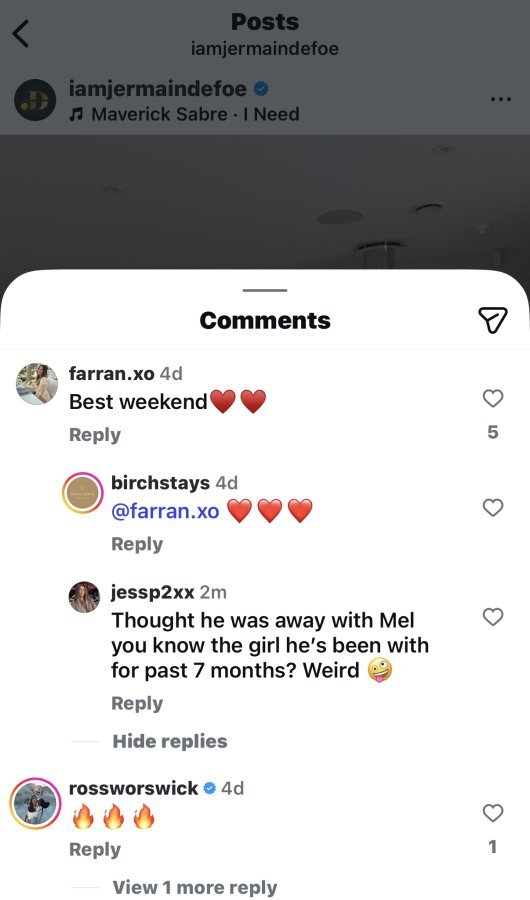
Task: Open jessp2xx's profile avatar
Action: pyautogui.click(x=84, y=597)
